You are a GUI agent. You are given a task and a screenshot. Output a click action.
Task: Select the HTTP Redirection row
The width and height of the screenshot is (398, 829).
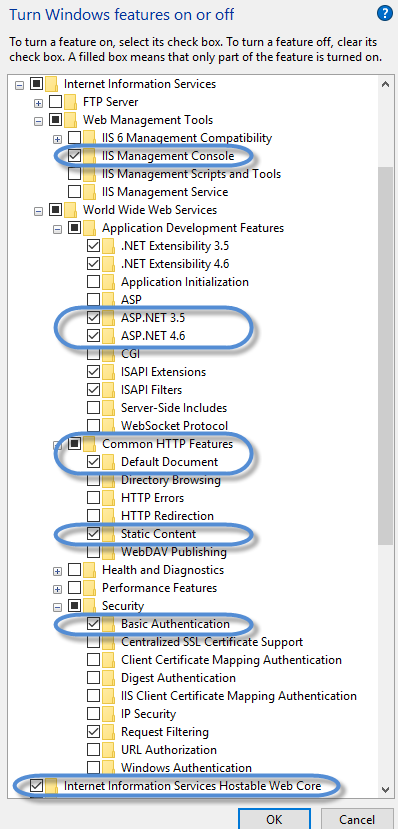point(167,515)
